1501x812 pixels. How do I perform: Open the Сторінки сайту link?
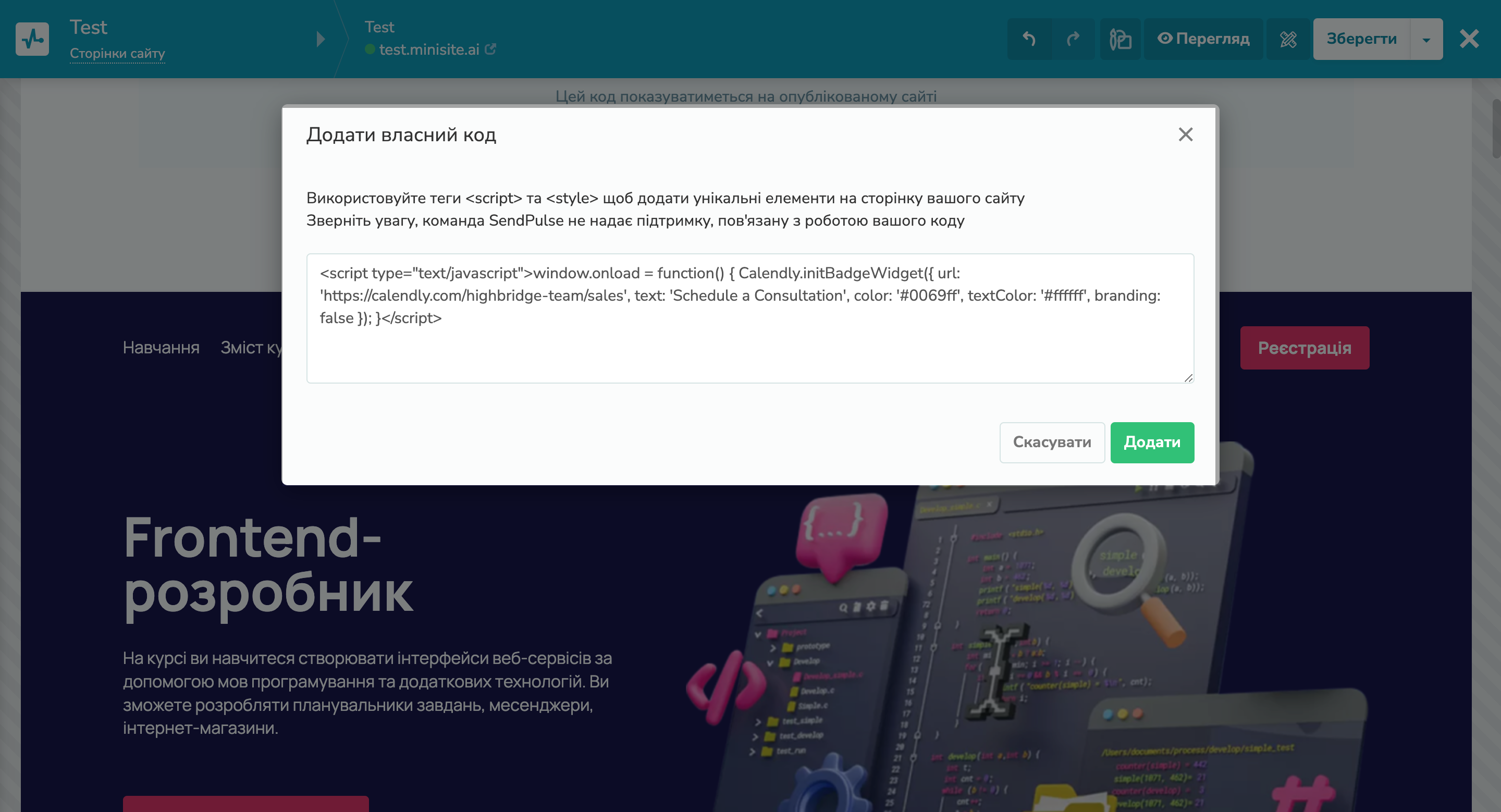tap(117, 54)
